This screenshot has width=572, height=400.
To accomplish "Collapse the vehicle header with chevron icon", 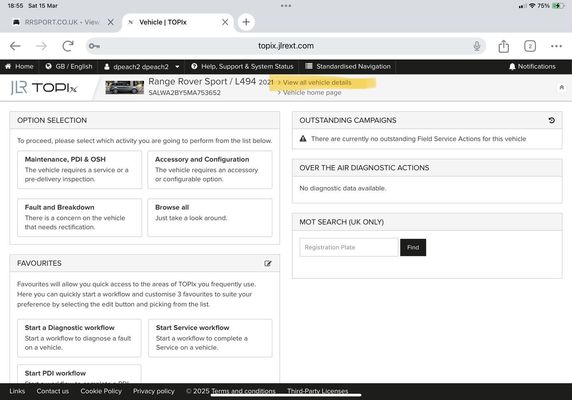I will [562, 88].
